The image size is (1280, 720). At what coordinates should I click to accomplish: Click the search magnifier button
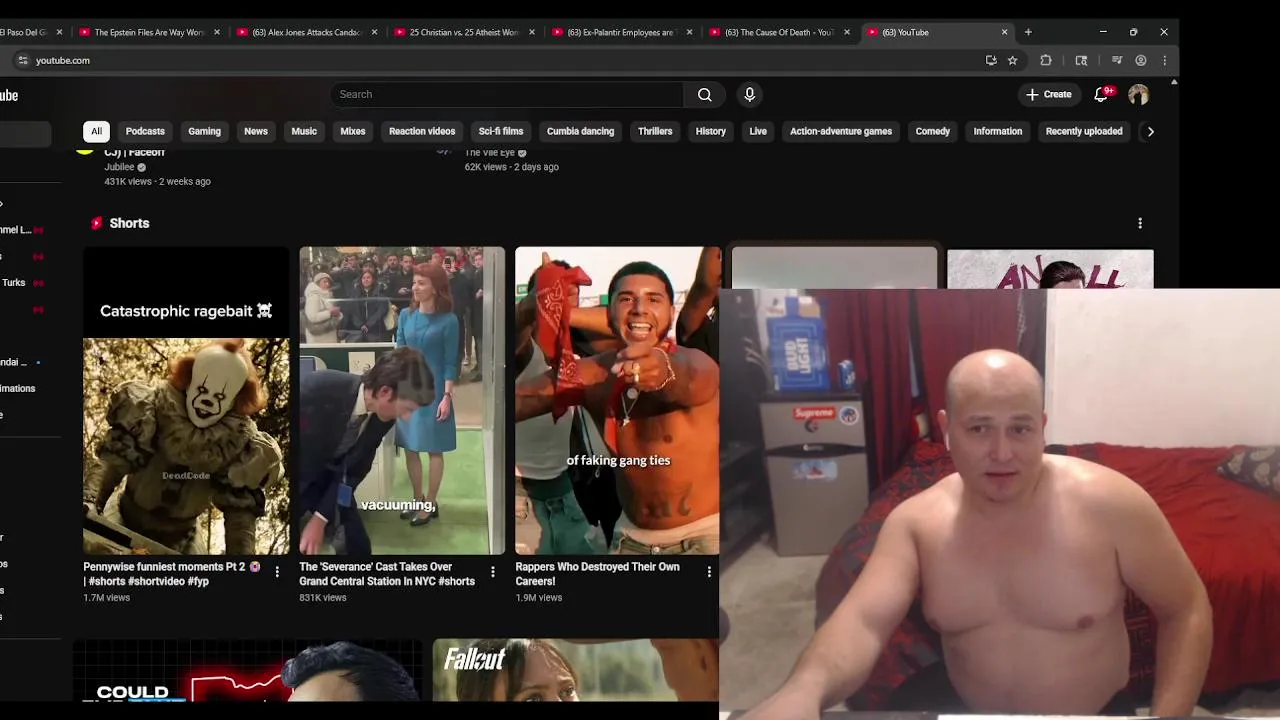point(705,94)
